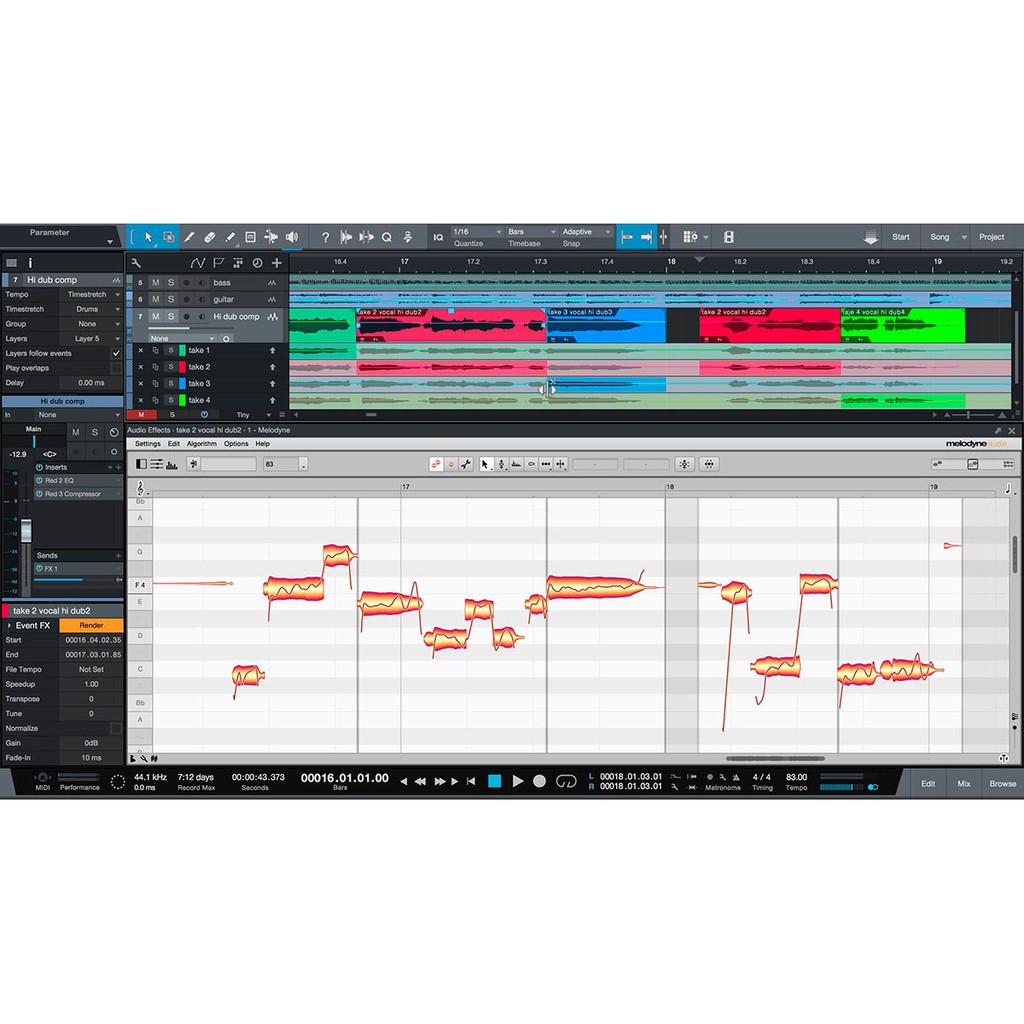Screen dimensions: 1024x1024
Task: Open Melodyne Help menu
Action: [262, 443]
